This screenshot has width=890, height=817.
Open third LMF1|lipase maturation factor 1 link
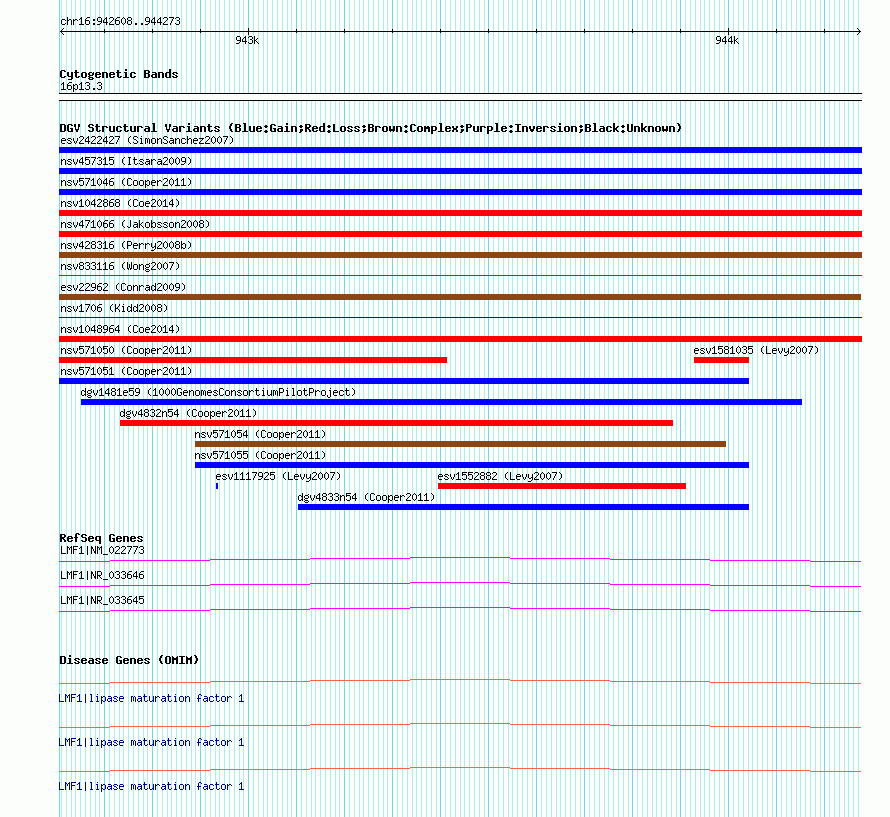coord(152,786)
